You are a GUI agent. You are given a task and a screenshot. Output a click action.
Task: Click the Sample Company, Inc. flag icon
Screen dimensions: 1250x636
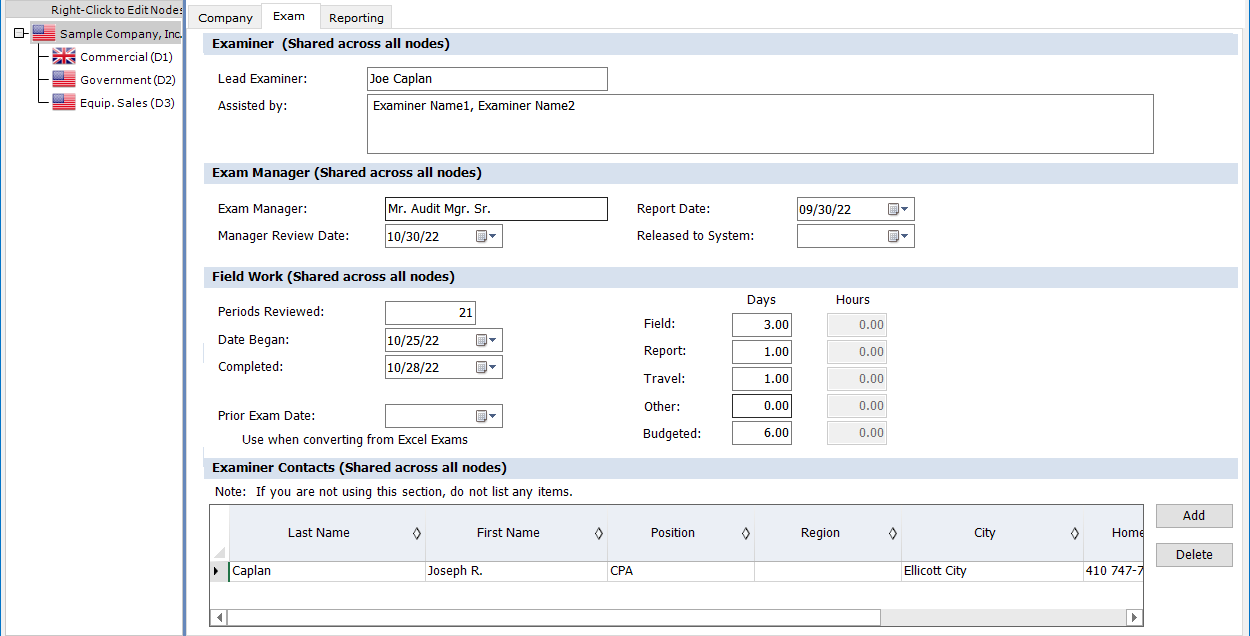(x=43, y=34)
